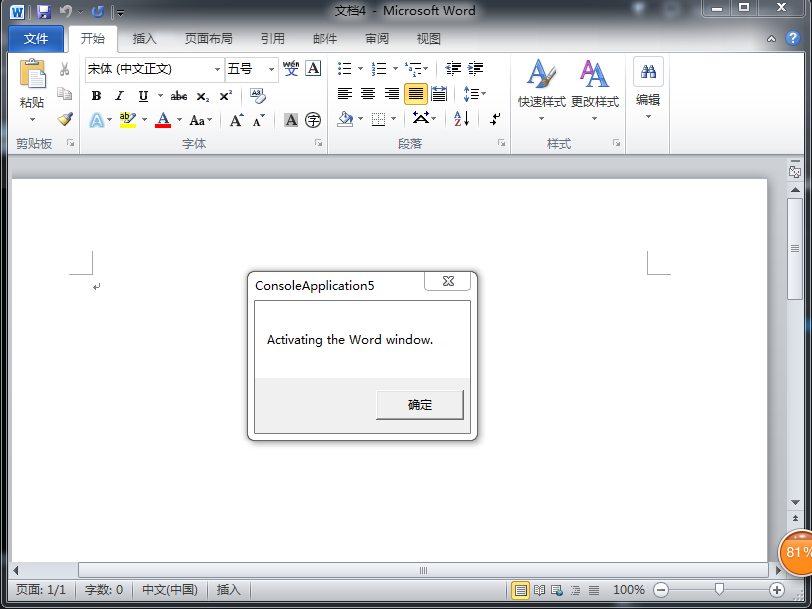Screen dimensions: 812x609
Task: Switch to Full Screen Reading view icon
Action: tap(539, 590)
